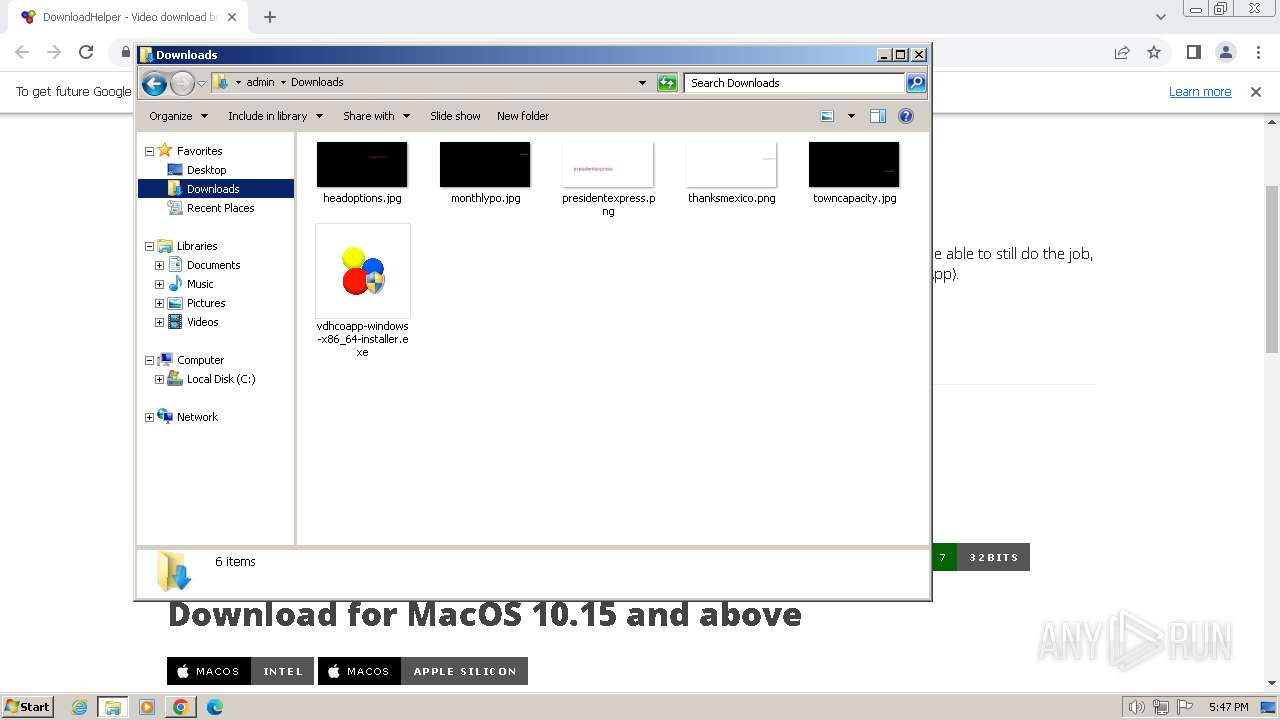
Task: Select the Videos library
Action: (x=202, y=322)
